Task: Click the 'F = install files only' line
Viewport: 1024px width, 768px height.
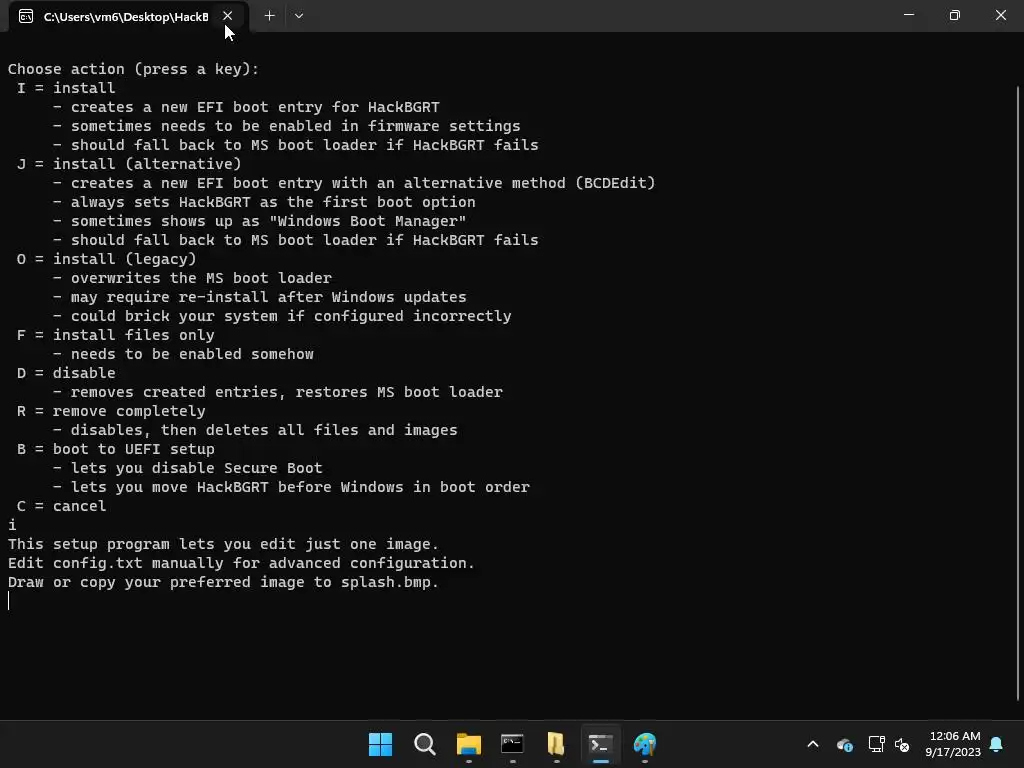Action: pos(116,335)
